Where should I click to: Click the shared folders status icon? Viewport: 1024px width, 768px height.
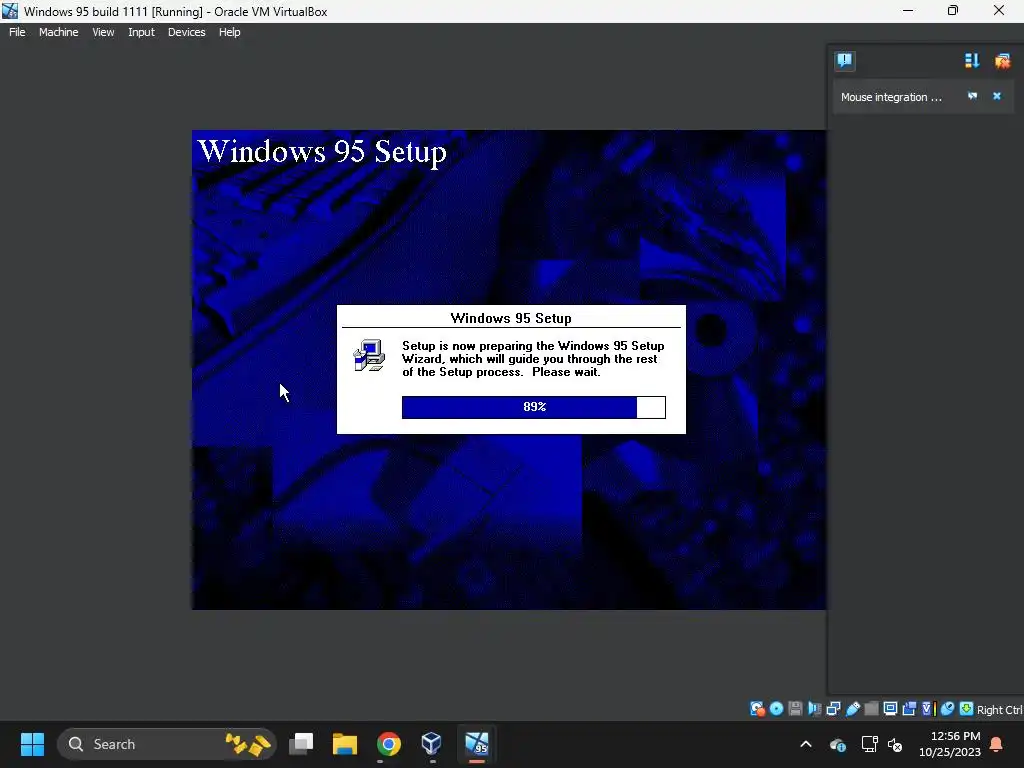871,709
